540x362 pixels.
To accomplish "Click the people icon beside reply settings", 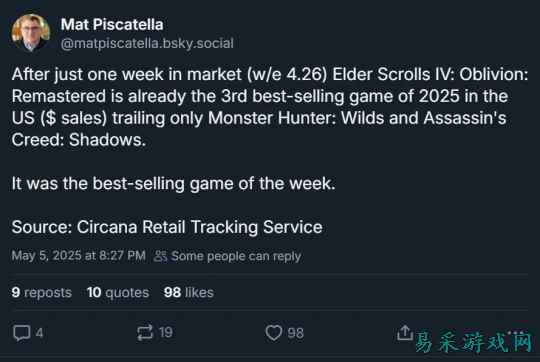I will pos(160,256).
